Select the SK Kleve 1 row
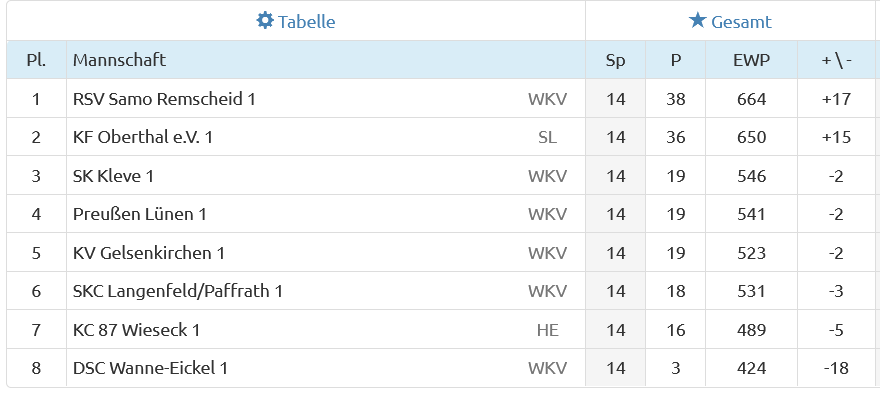The image size is (880, 400). click(x=113, y=176)
